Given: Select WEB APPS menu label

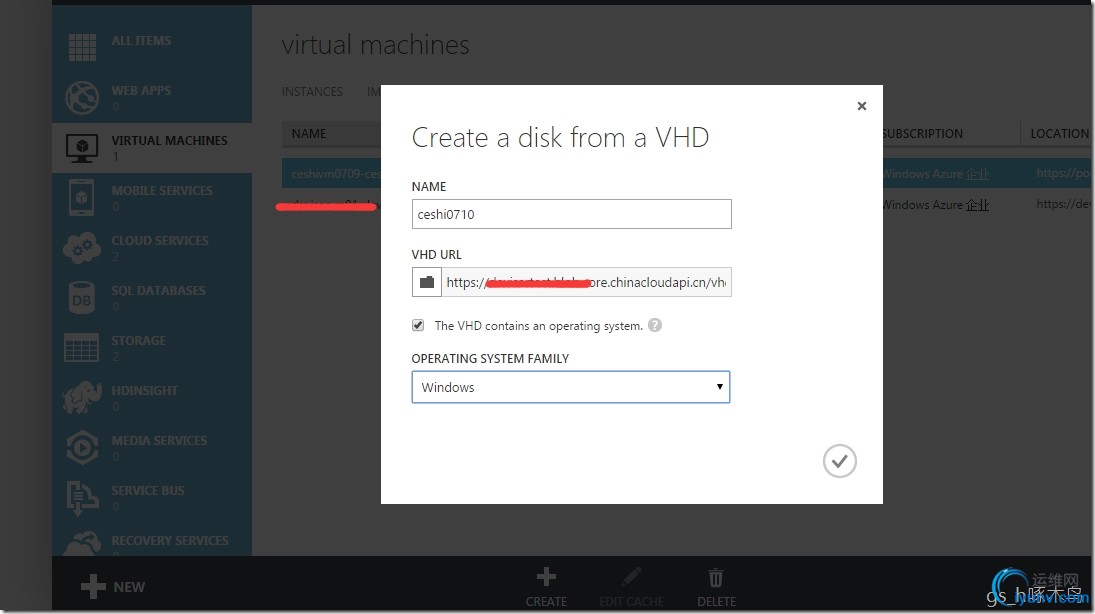Looking at the screenshot, I should (x=141, y=90).
